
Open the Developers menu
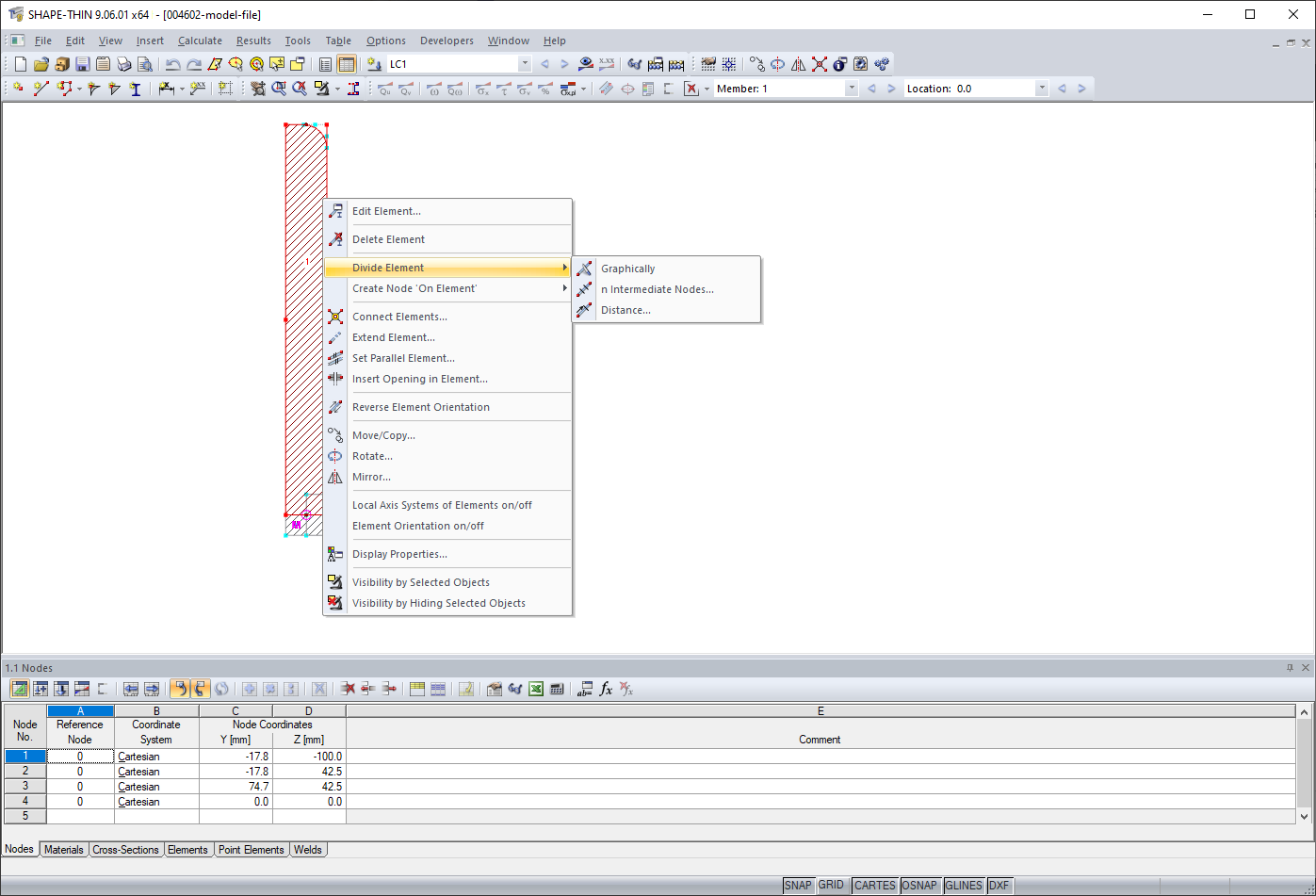pos(447,41)
